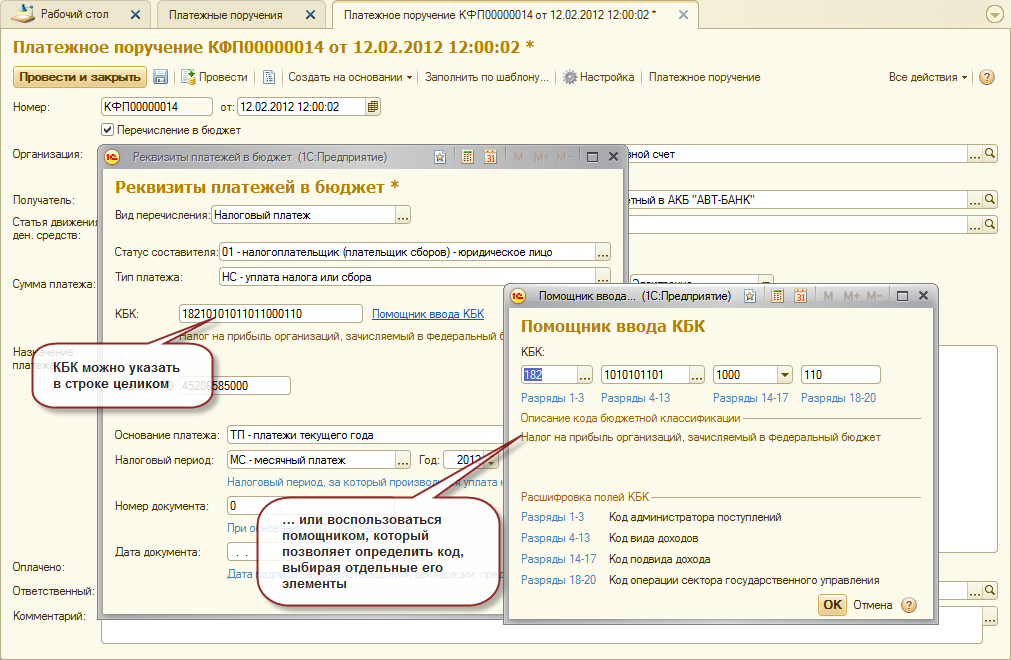Click the magnifier beside Статья движения field
This screenshot has width=1011, height=660.
click(x=990, y=224)
